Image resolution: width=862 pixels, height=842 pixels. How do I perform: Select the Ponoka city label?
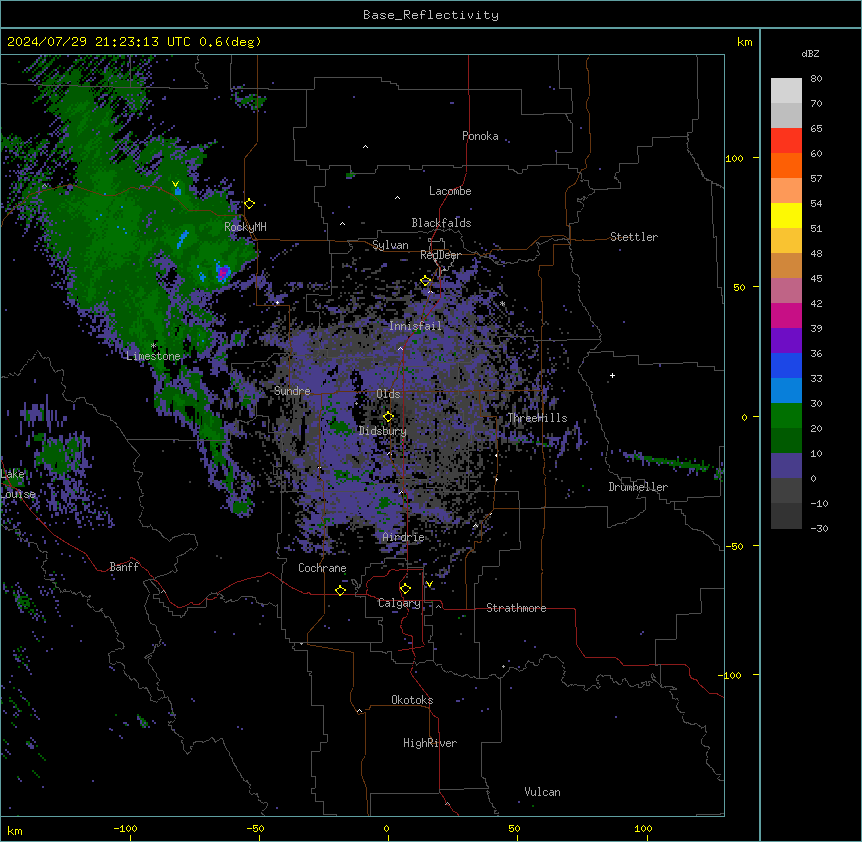(x=480, y=136)
